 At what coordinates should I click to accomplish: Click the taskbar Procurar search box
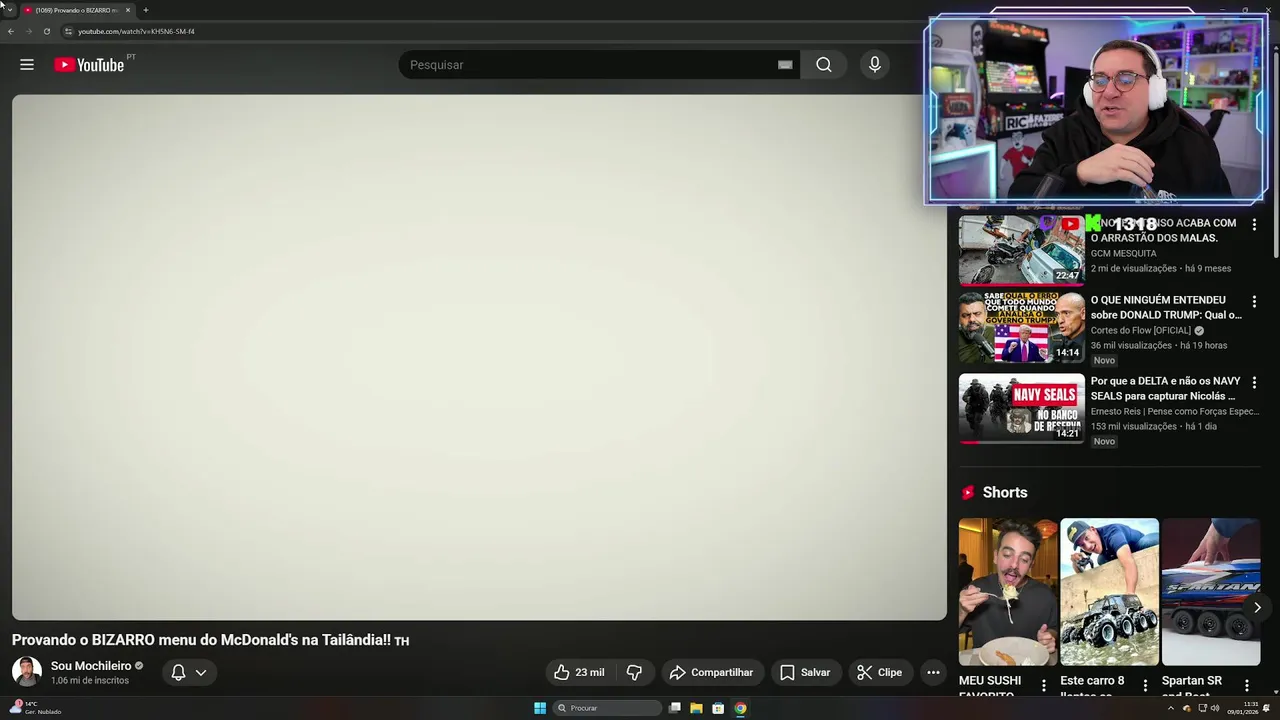tap(607, 708)
